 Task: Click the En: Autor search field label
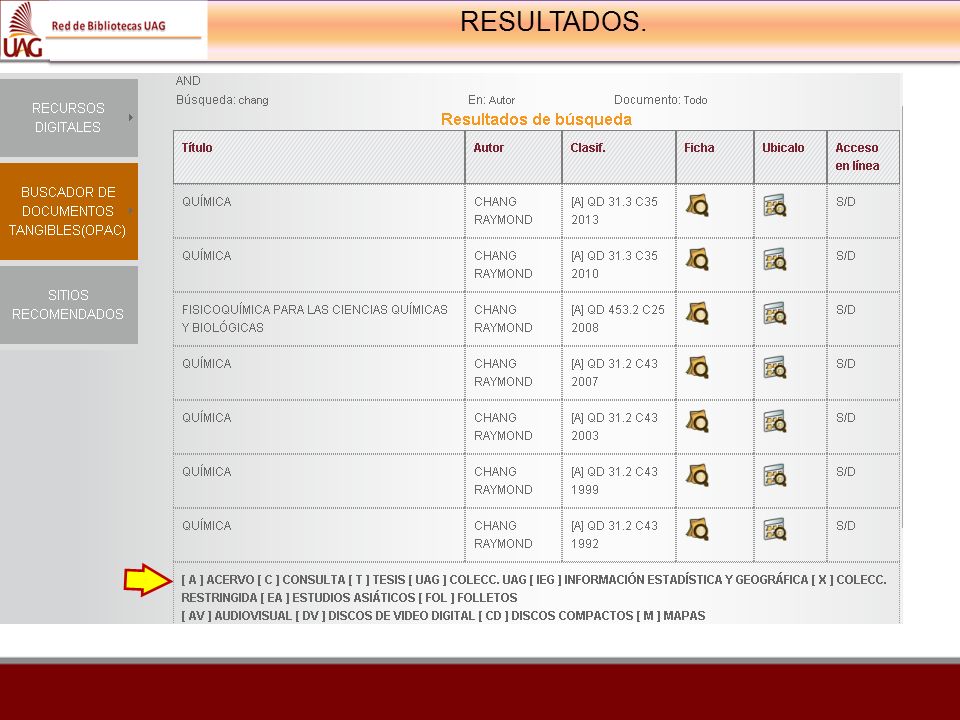click(x=492, y=100)
